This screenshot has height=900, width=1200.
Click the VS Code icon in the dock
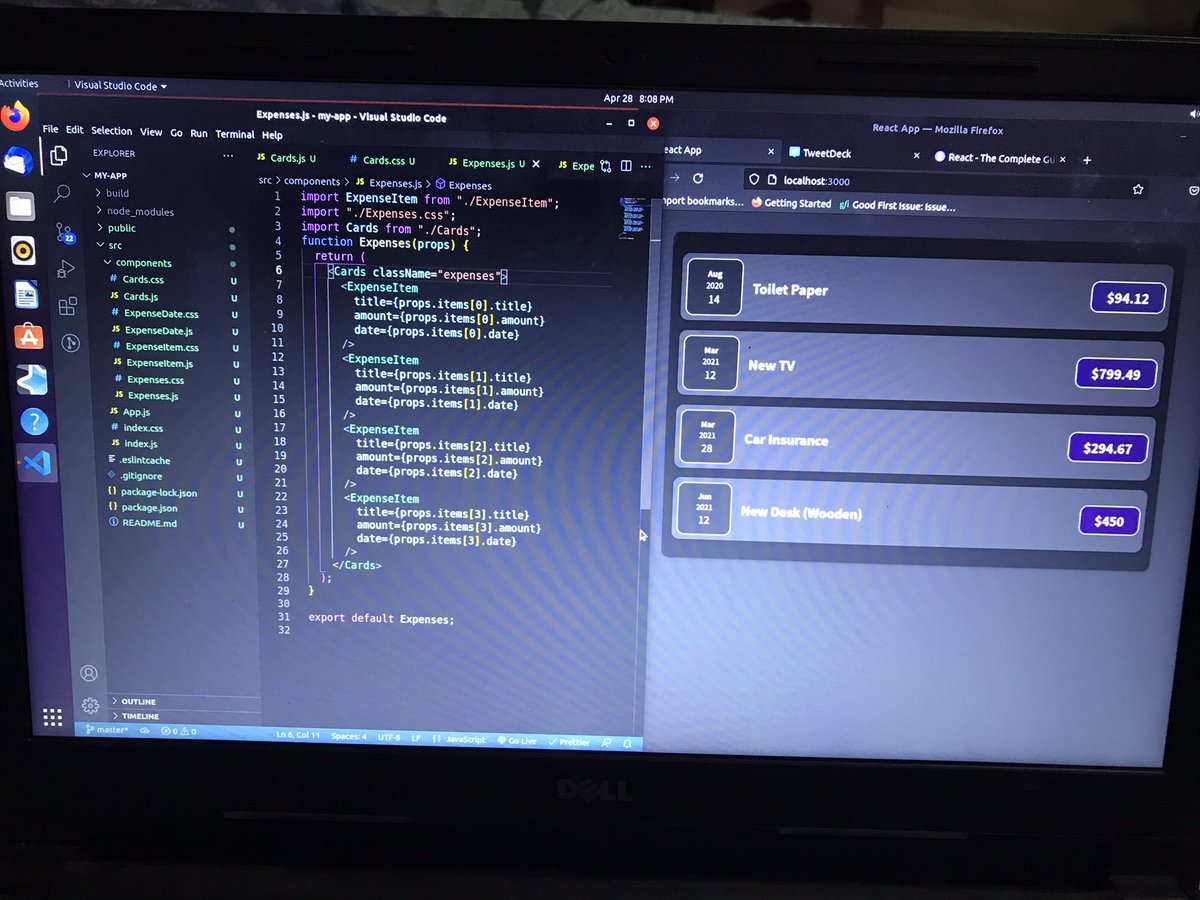pyautogui.click(x=36, y=464)
